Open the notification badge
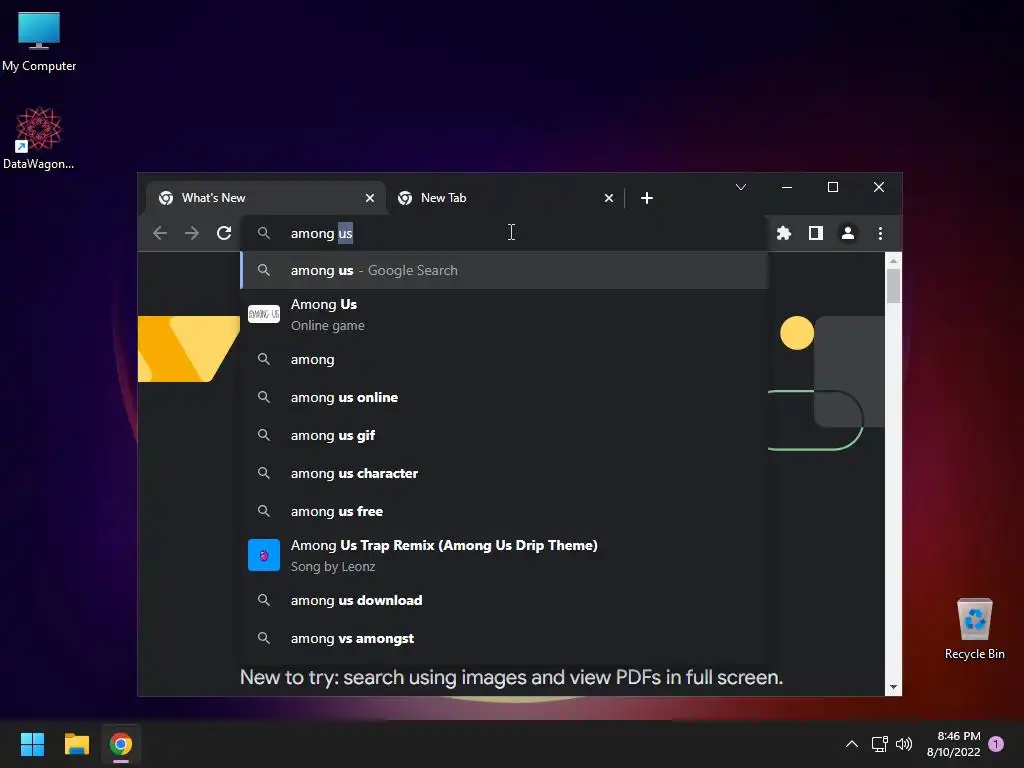 (996, 744)
